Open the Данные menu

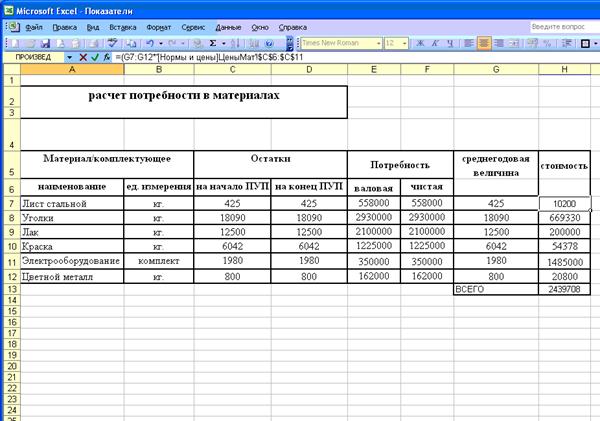[228, 27]
